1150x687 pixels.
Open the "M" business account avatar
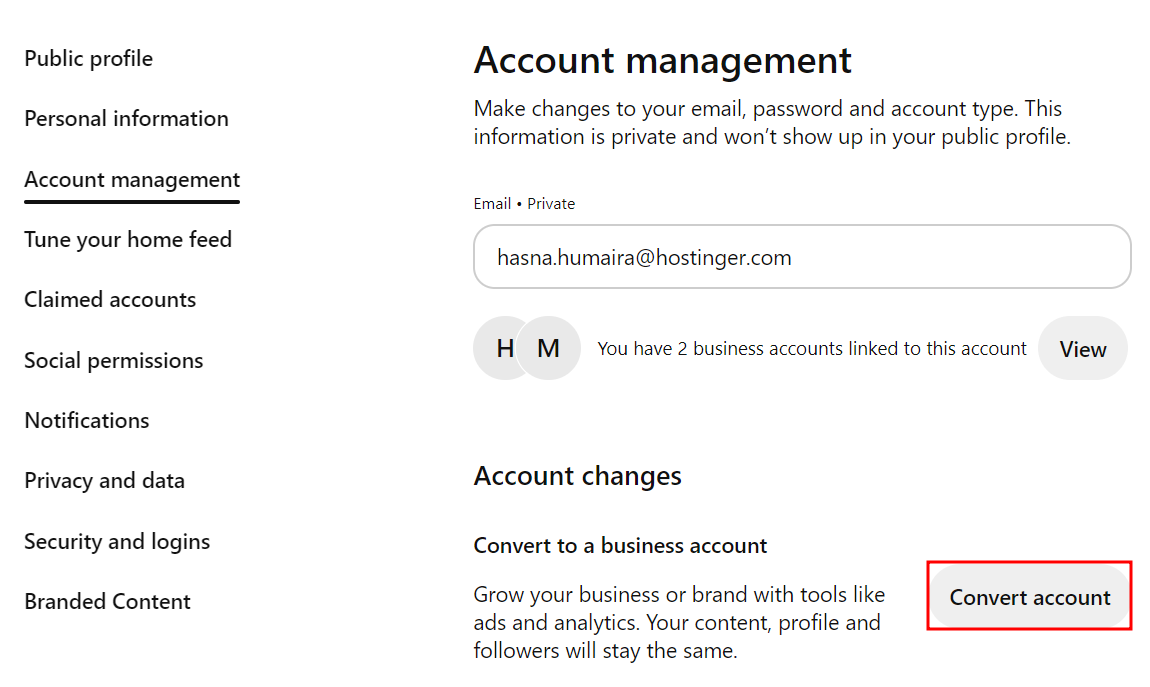point(548,348)
